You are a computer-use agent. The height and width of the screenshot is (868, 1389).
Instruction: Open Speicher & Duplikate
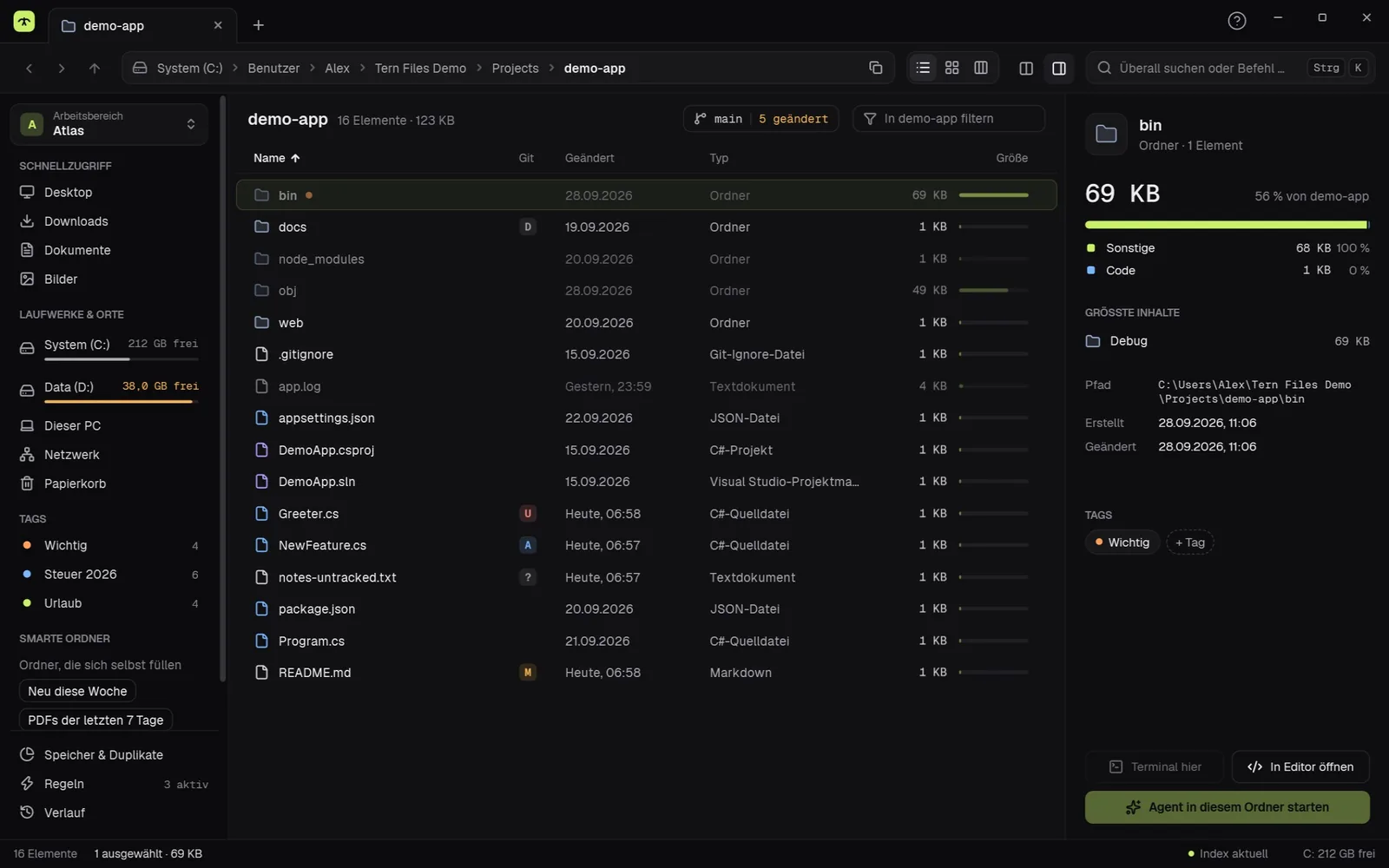click(x=109, y=755)
